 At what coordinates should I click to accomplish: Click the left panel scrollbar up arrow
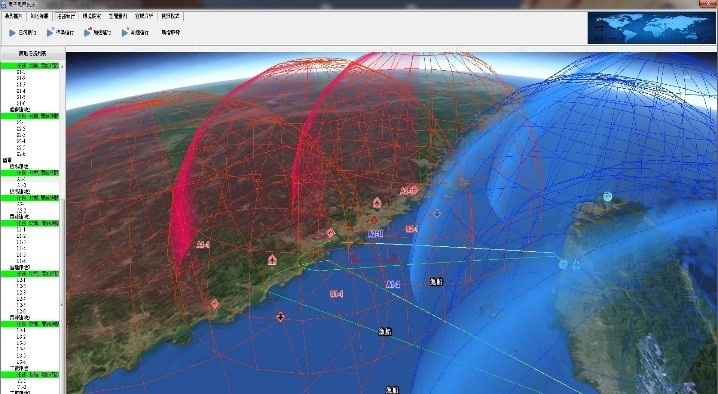point(62,66)
